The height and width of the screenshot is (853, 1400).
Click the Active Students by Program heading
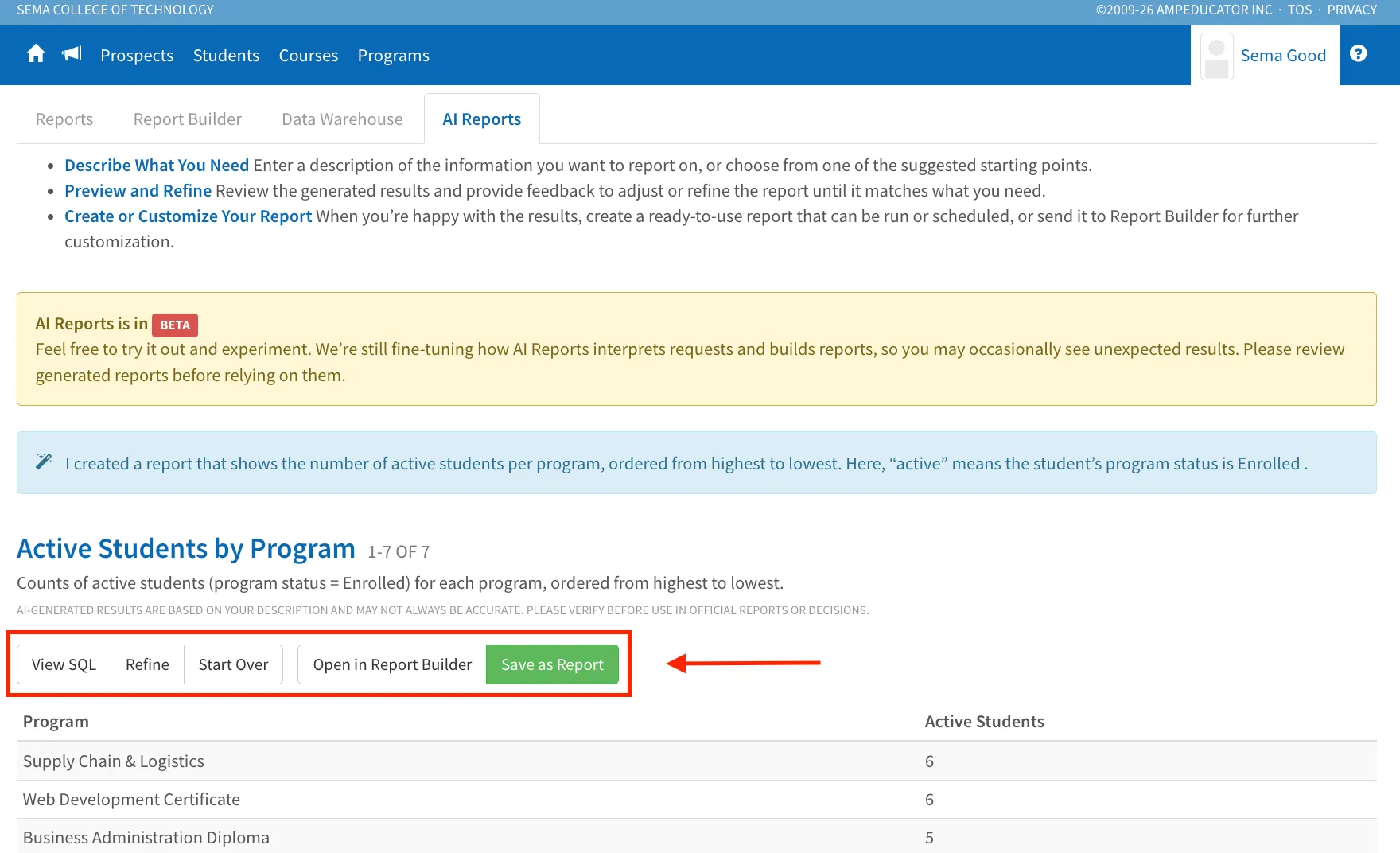(x=186, y=549)
